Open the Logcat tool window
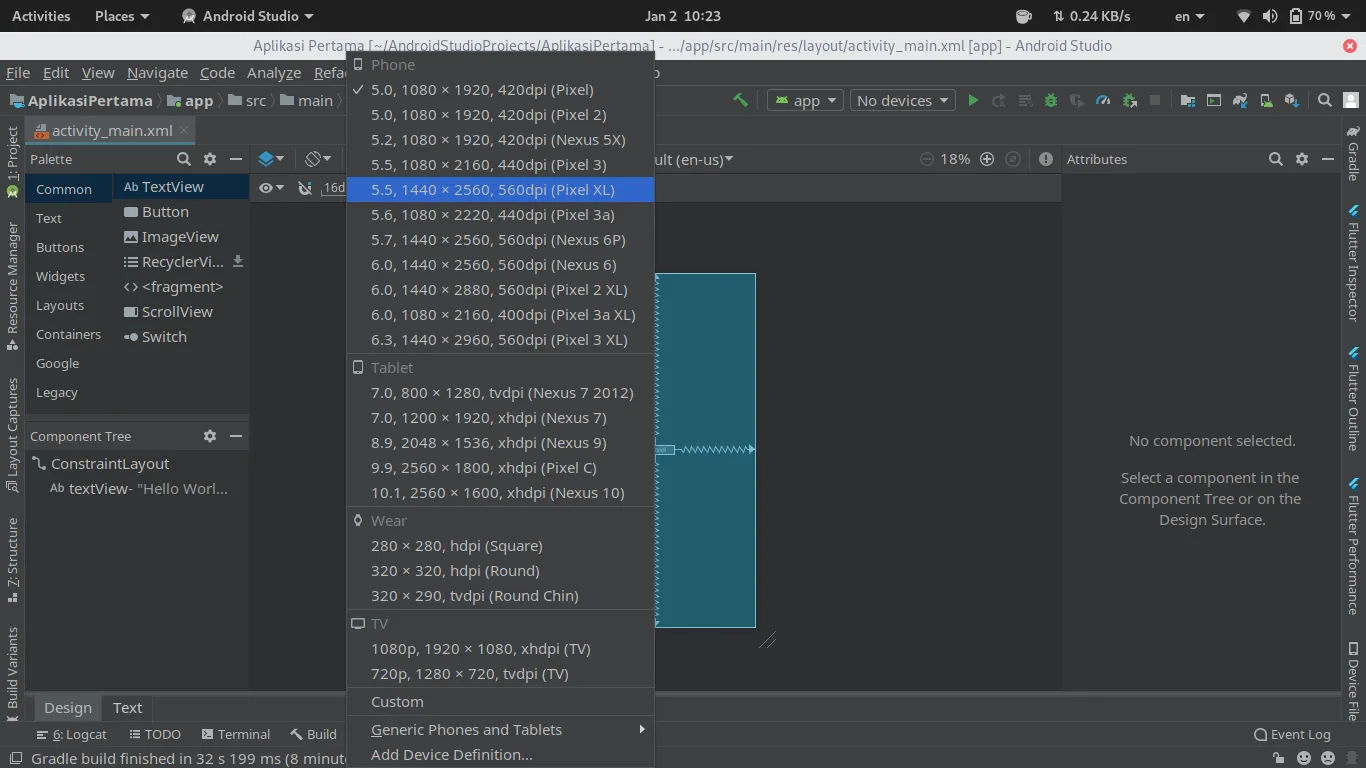Screen dimensions: 1366x768 point(72,734)
